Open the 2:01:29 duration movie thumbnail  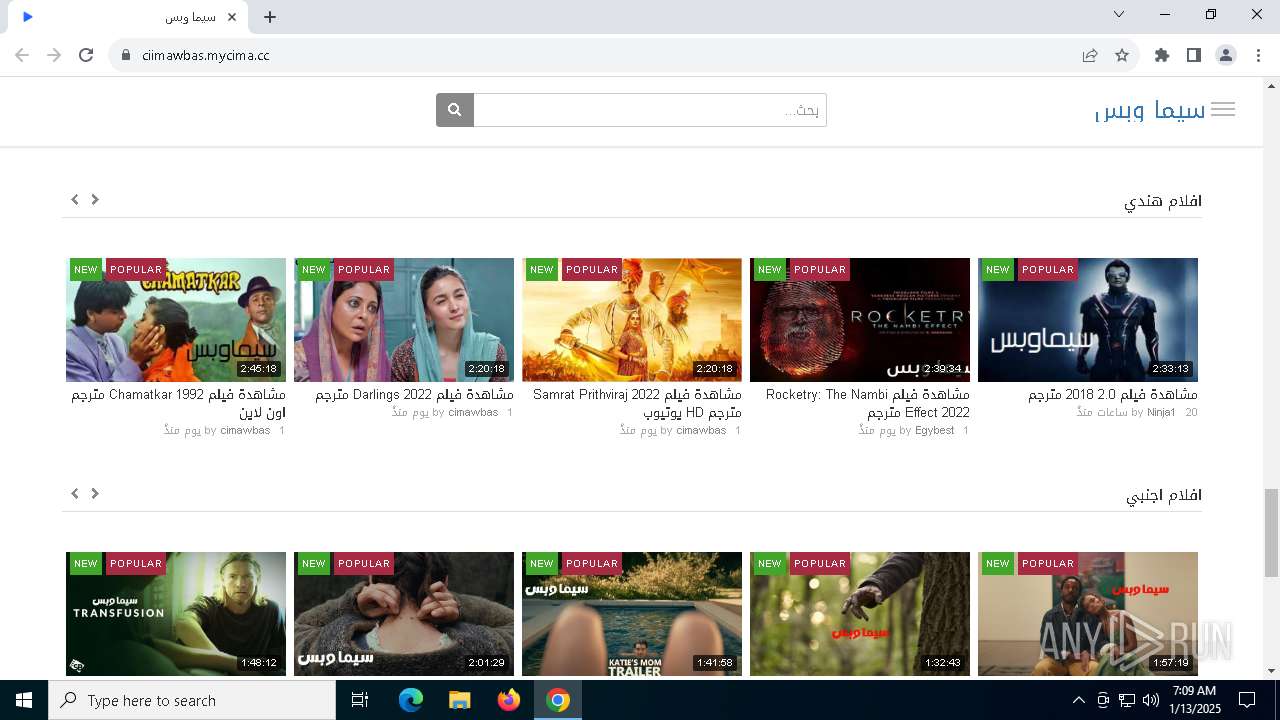pyautogui.click(x=404, y=614)
